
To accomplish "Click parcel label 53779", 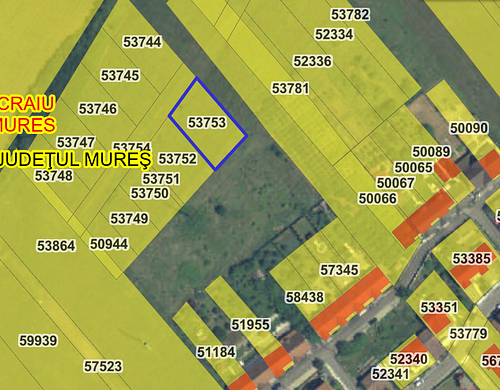I will click(x=468, y=333).
